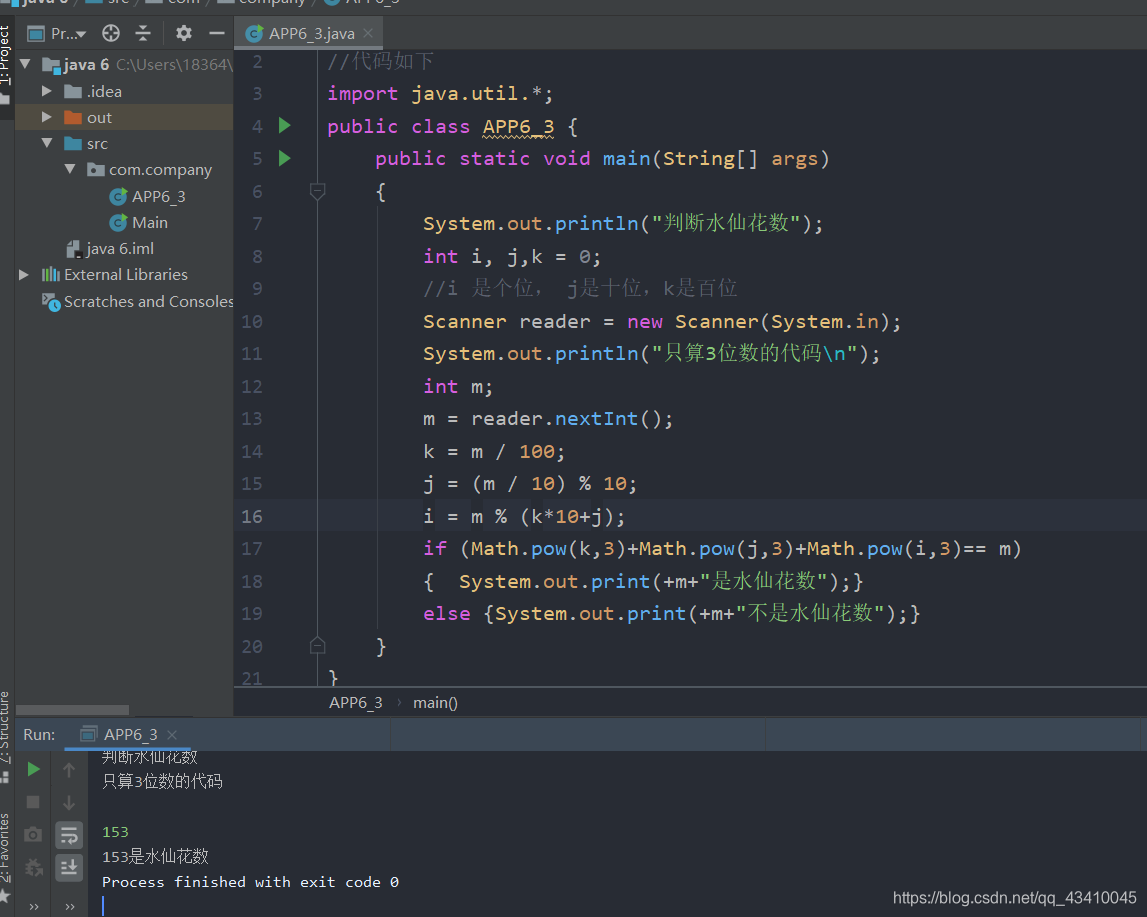Click the '只算3位数的代码' console output line
Image resolution: width=1147 pixels, height=917 pixels.
tap(162, 781)
